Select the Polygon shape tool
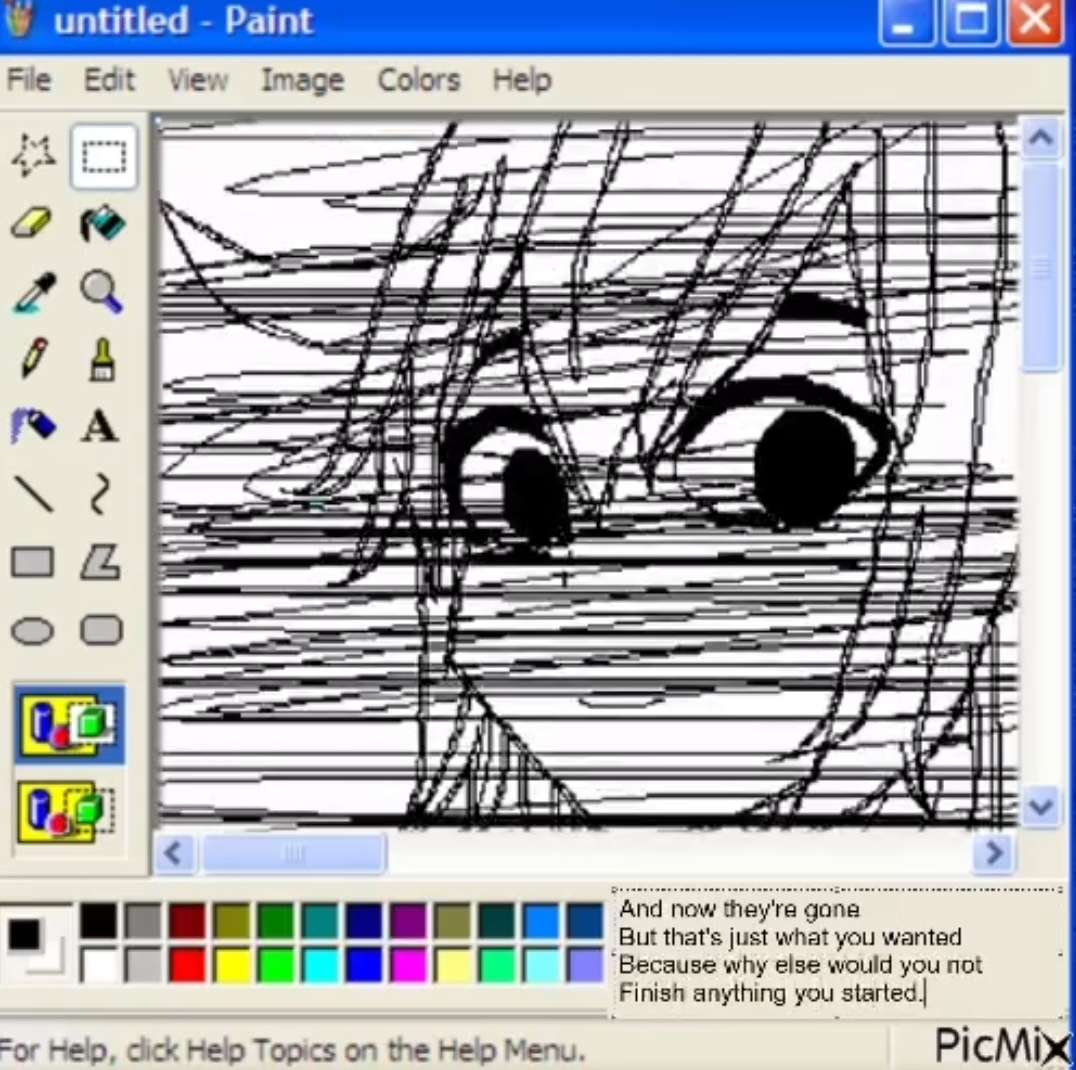 pyautogui.click(x=101, y=562)
